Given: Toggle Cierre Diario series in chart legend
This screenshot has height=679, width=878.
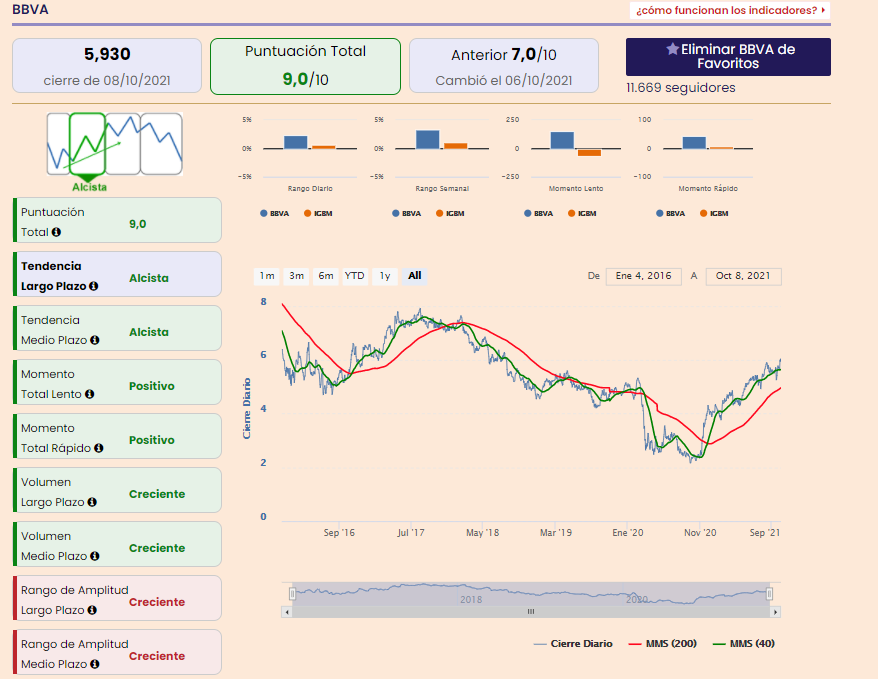Looking at the screenshot, I should point(573,644).
